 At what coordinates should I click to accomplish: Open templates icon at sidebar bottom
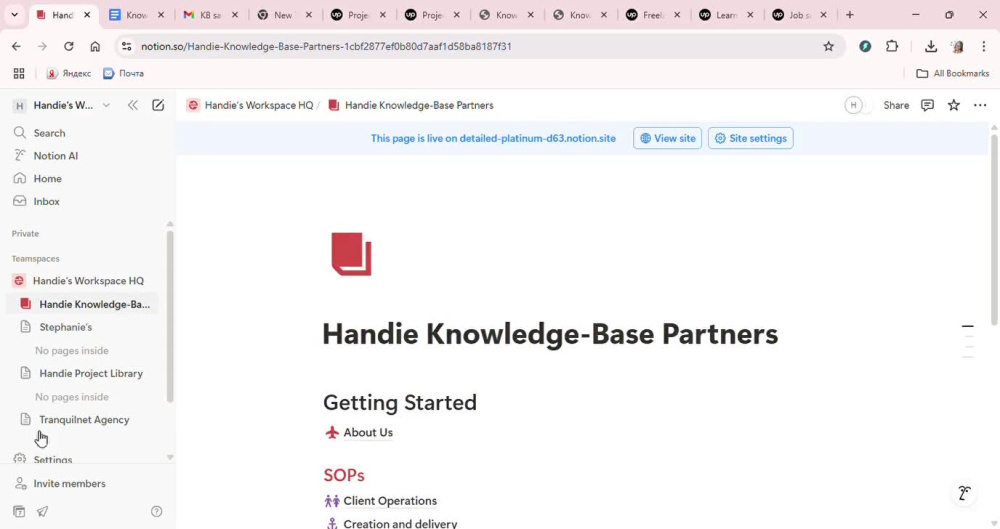[19, 511]
